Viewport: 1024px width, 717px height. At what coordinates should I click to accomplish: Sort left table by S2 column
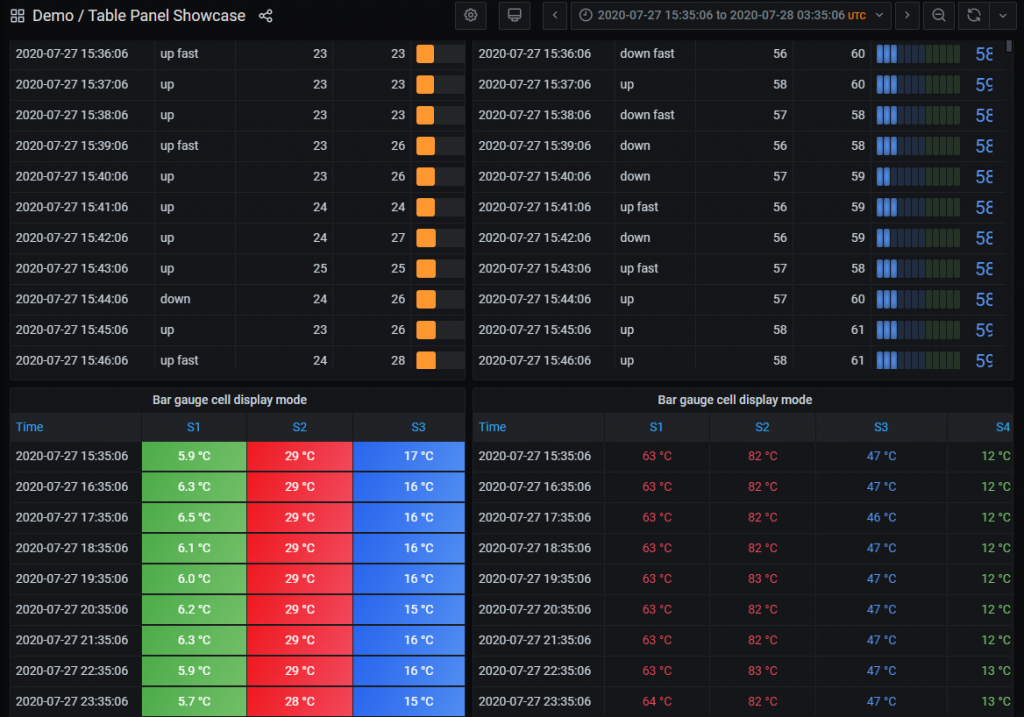(299, 427)
